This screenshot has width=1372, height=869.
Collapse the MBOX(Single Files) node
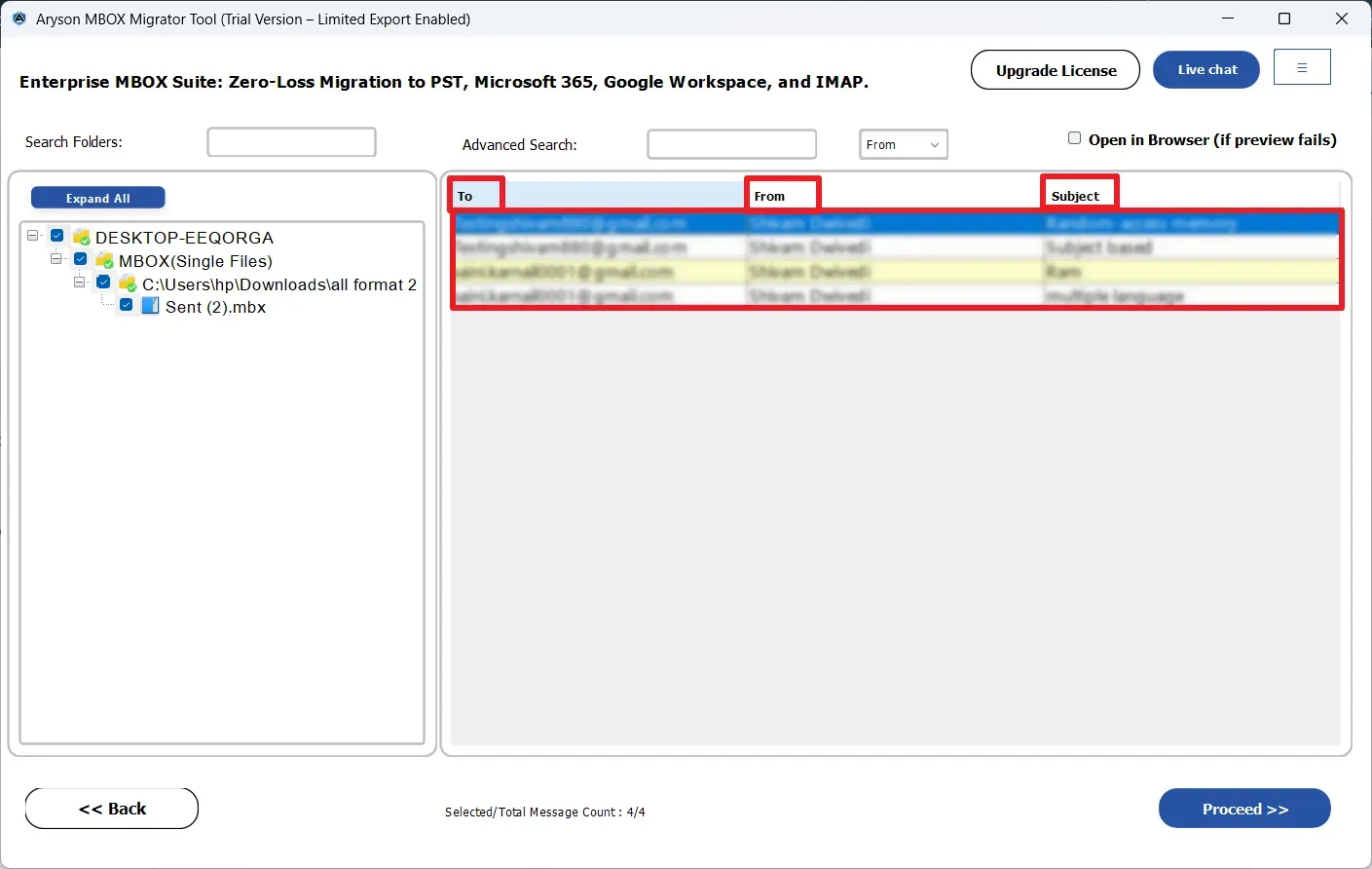(x=56, y=259)
